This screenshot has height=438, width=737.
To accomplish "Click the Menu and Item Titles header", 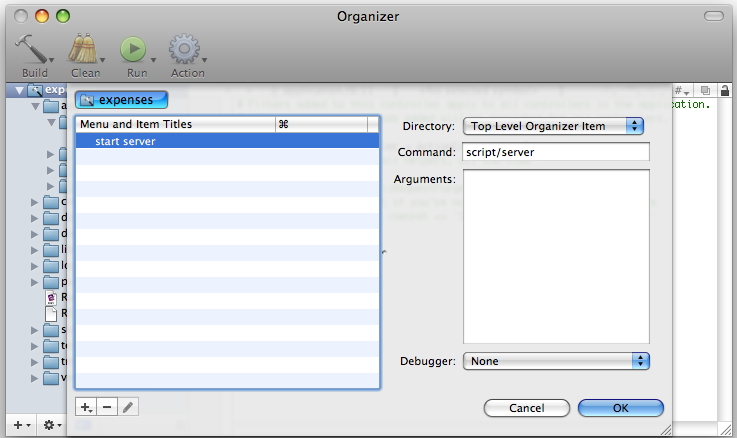I will (x=175, y=124).
